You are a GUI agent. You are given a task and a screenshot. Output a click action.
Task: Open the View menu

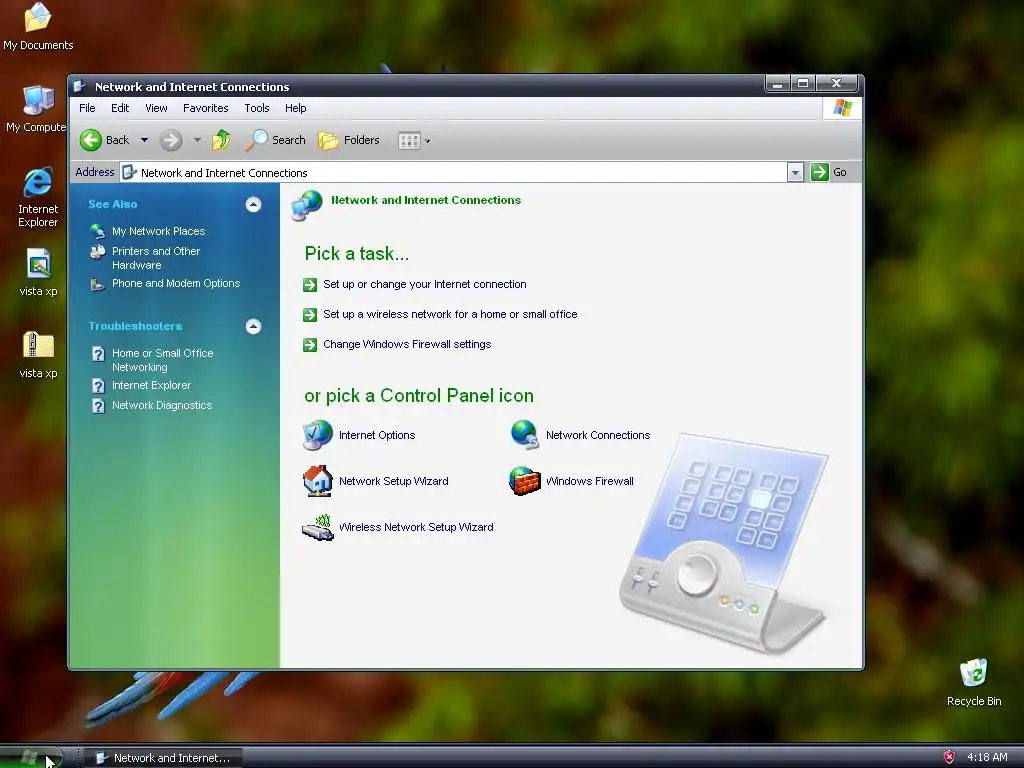pyautogui.click(x=156, y=108)
